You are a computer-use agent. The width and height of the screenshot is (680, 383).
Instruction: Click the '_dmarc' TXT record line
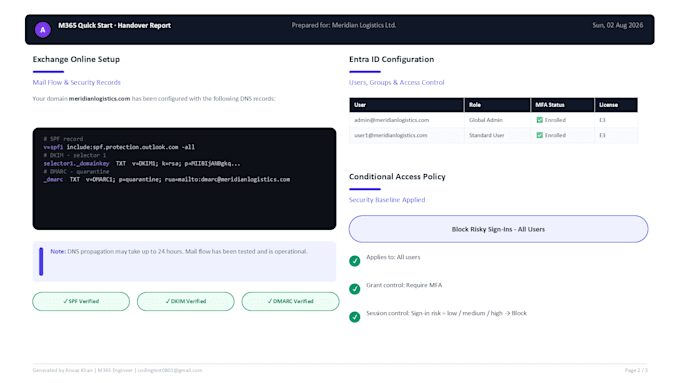point(167,180)
